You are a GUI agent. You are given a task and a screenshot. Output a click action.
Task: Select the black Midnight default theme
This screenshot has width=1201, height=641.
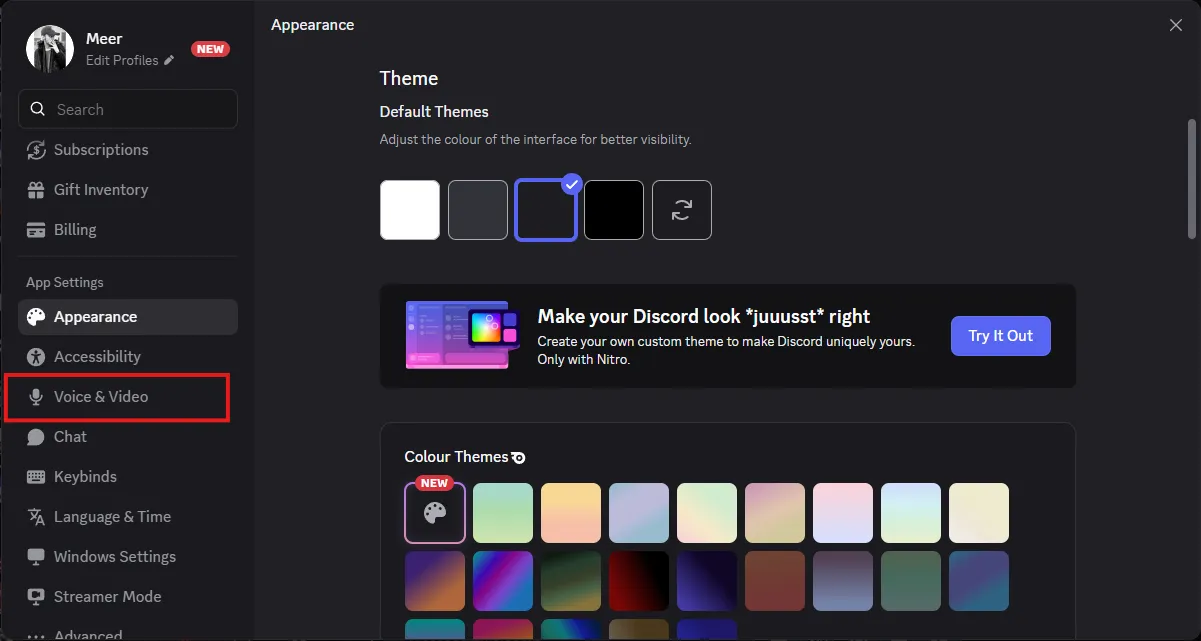point(614,210)
